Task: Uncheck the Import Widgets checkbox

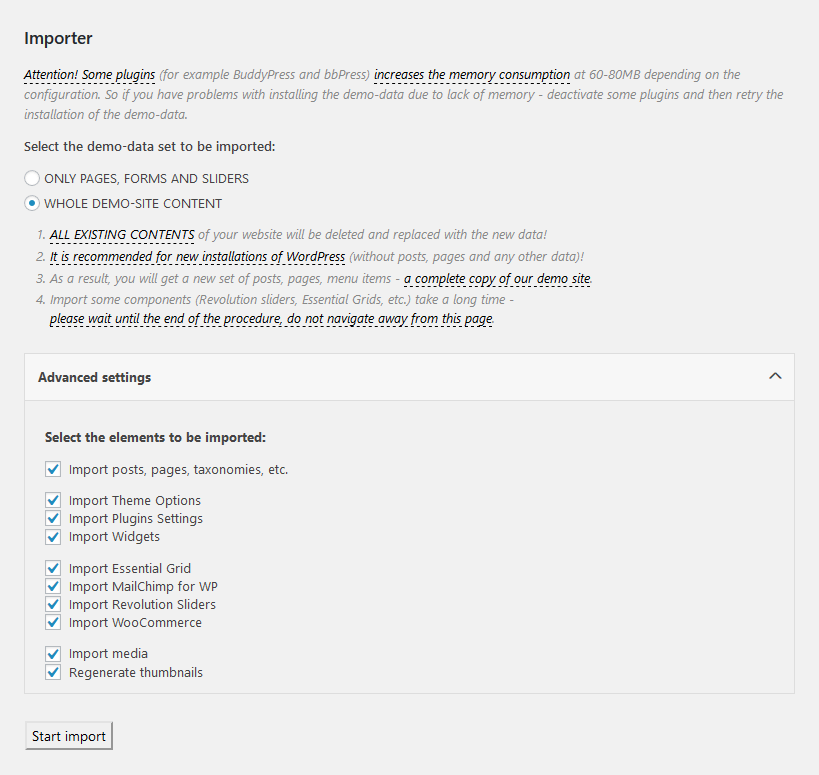Action: [x=53, y=537]
